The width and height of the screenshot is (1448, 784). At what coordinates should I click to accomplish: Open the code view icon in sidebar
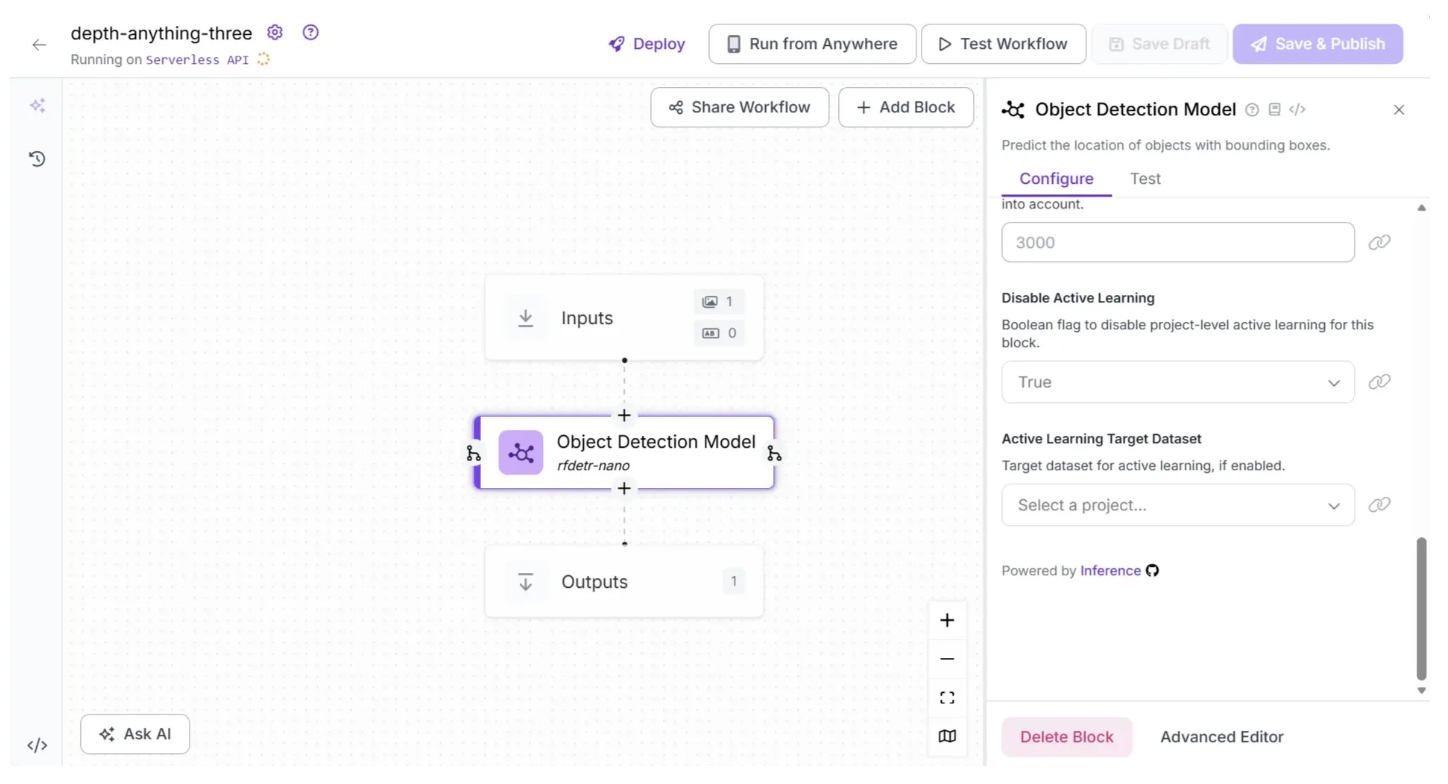tap(37, 745)
